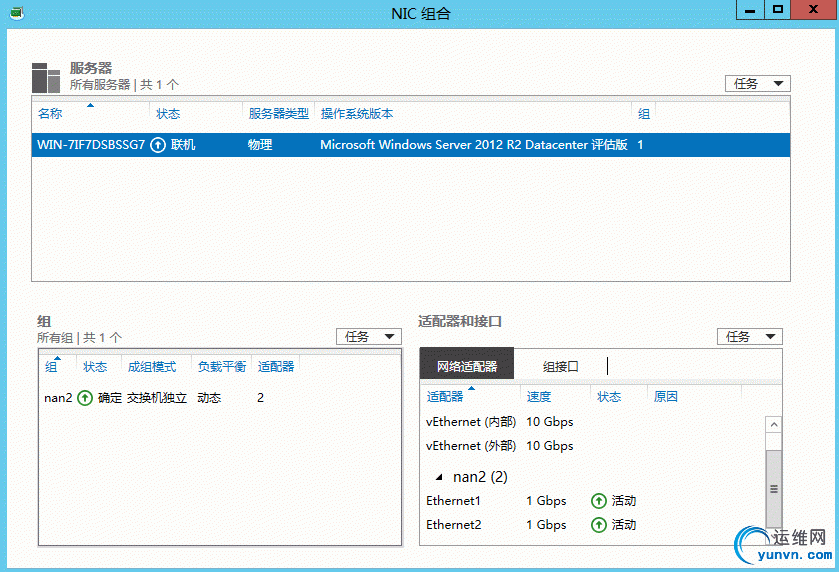The height and width of the screenshot is (572, 839).
Task: Sort servers by 服务器类型 column
Action: (279, 113)
